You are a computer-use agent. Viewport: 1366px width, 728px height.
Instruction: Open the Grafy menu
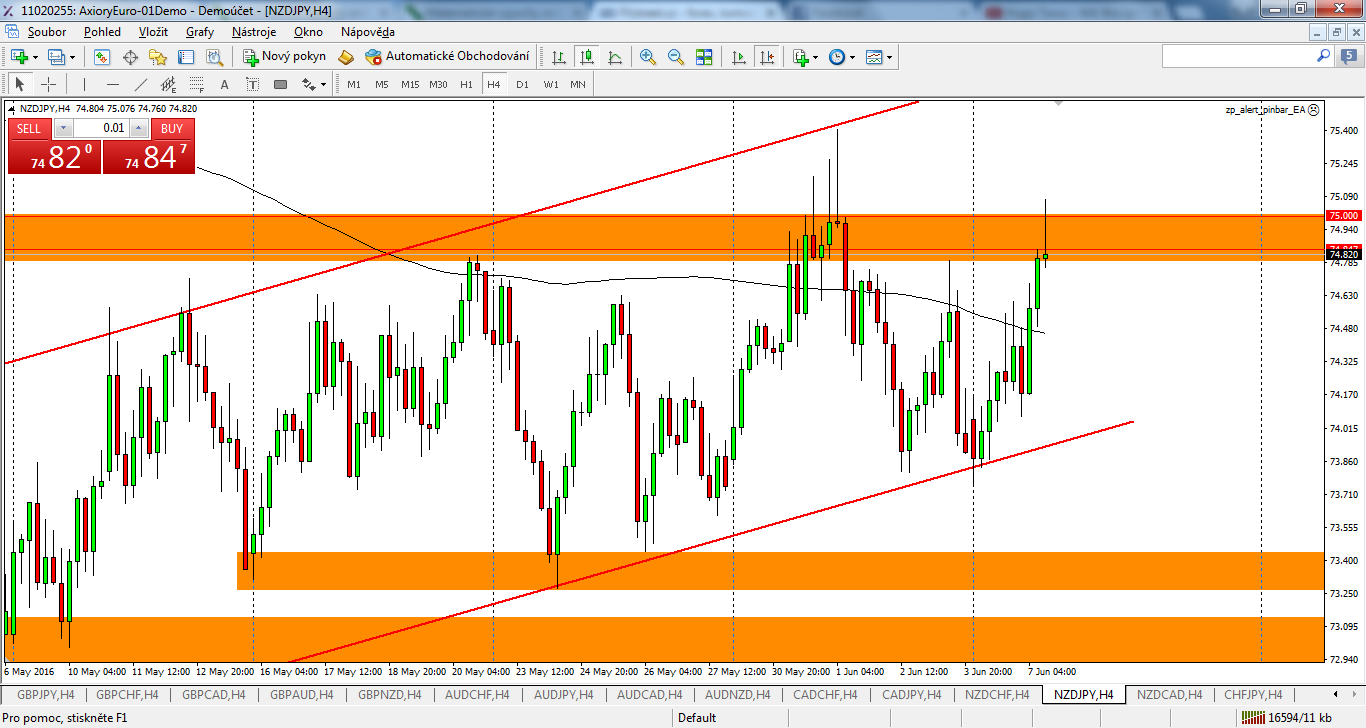200,32
